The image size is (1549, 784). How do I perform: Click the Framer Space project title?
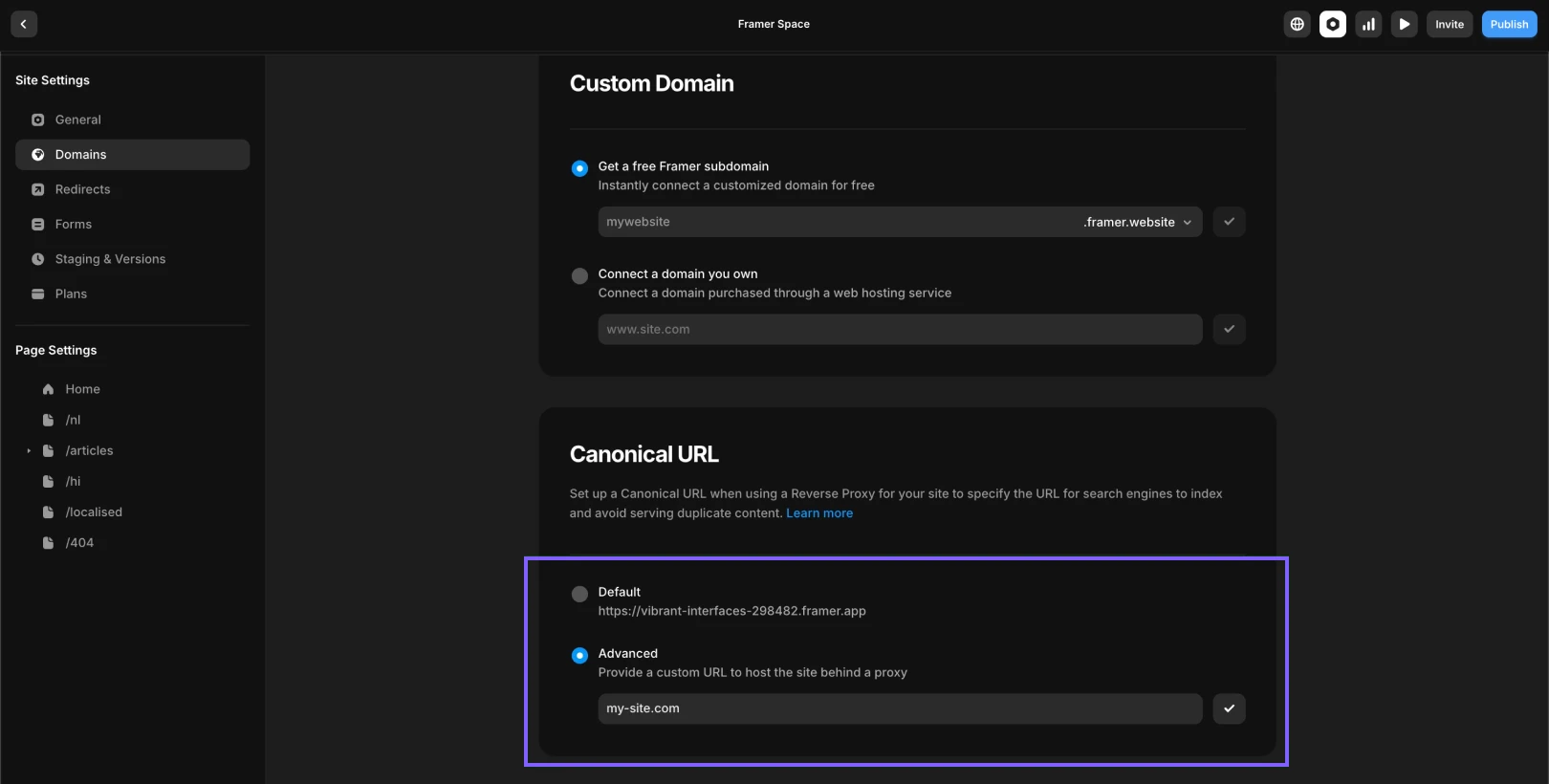[x=774, y=24]
